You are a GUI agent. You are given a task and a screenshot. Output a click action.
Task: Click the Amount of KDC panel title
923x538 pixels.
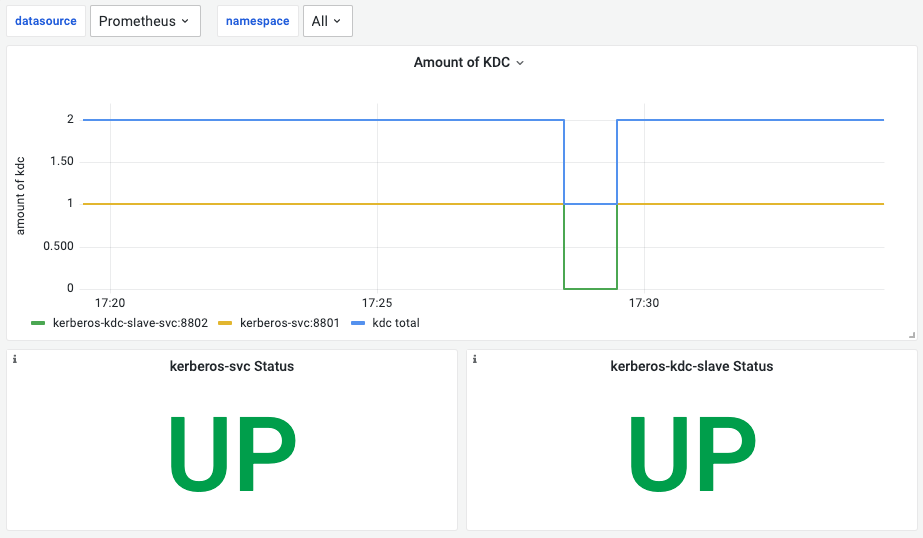coord(462,62)
